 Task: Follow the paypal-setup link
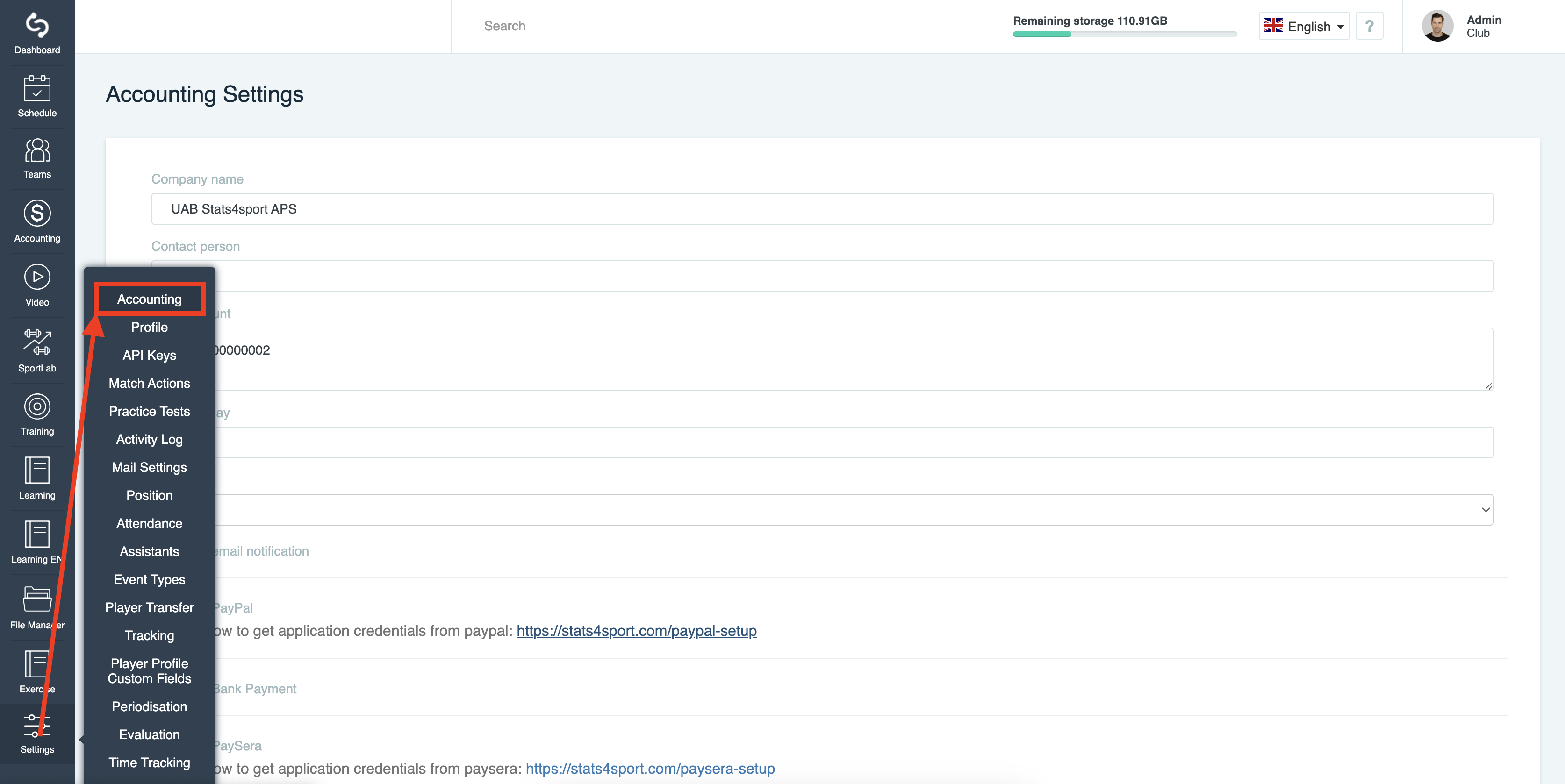point(637,631)
